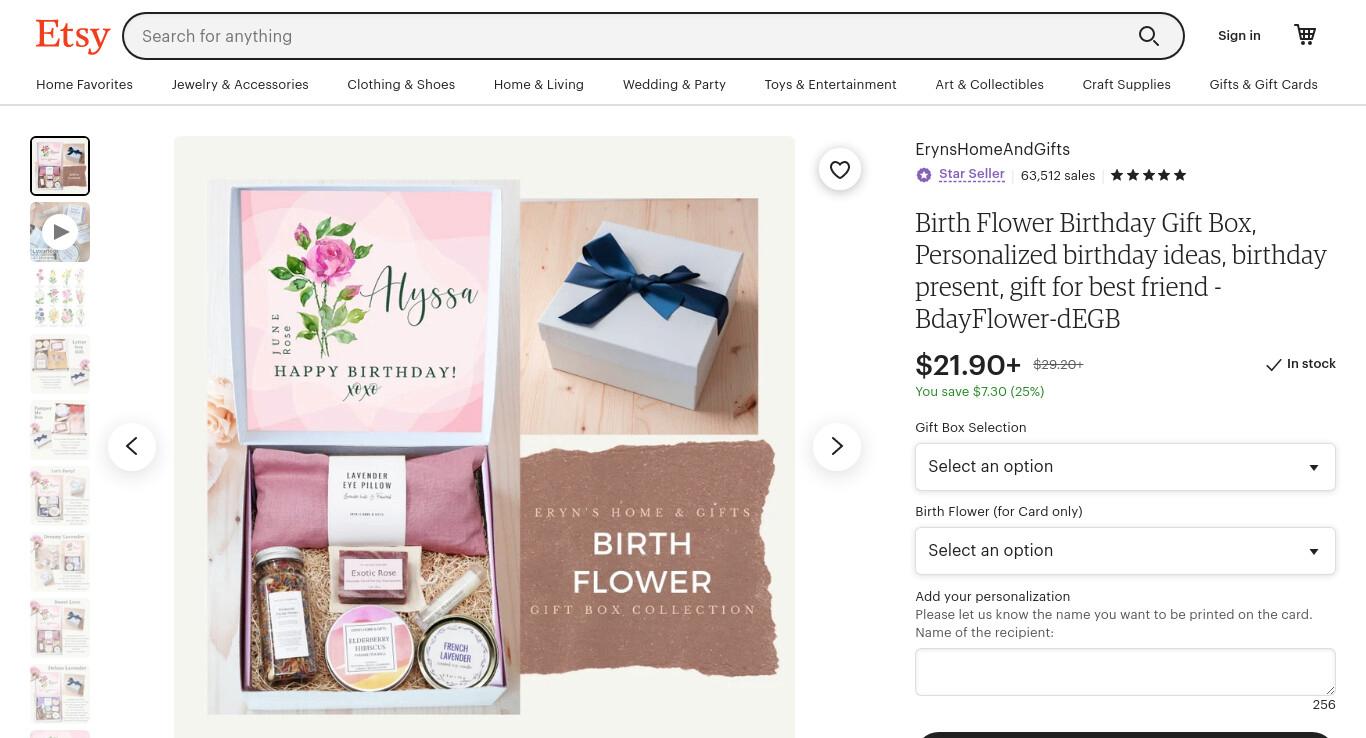Visit the ErynsHomeAndGifts shop link
Screen dimensions: 1366x738
tap(992, 149)
